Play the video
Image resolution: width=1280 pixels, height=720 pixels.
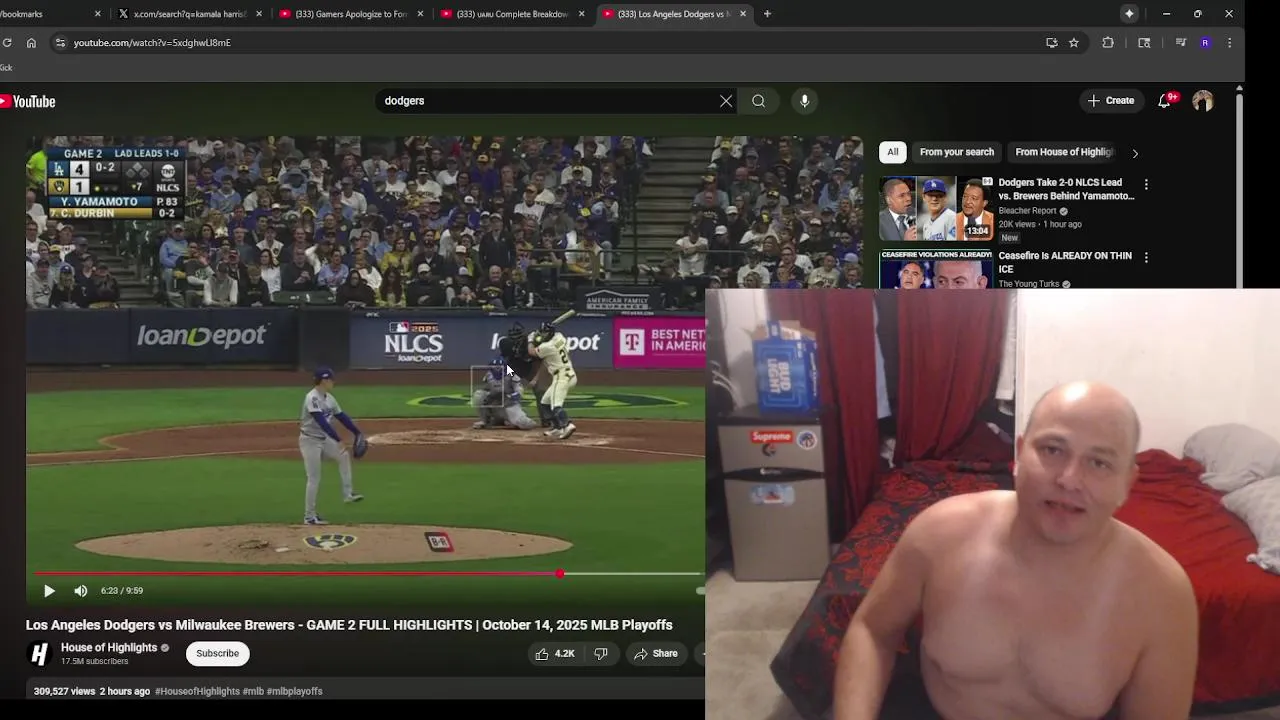pyautogui.click(x=49, y=591)
